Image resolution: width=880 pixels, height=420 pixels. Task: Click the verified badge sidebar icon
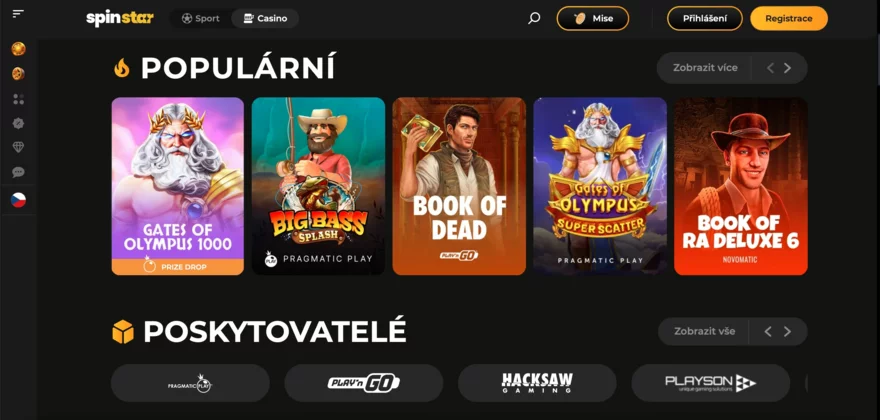(18, 124)
